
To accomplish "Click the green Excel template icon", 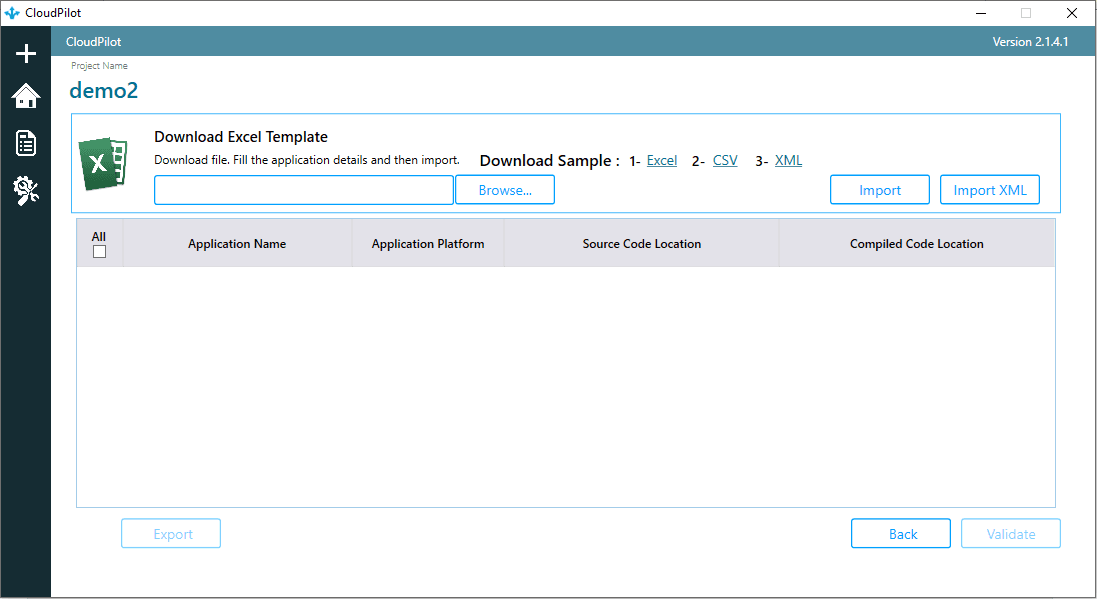I will [x=103, y=163].
